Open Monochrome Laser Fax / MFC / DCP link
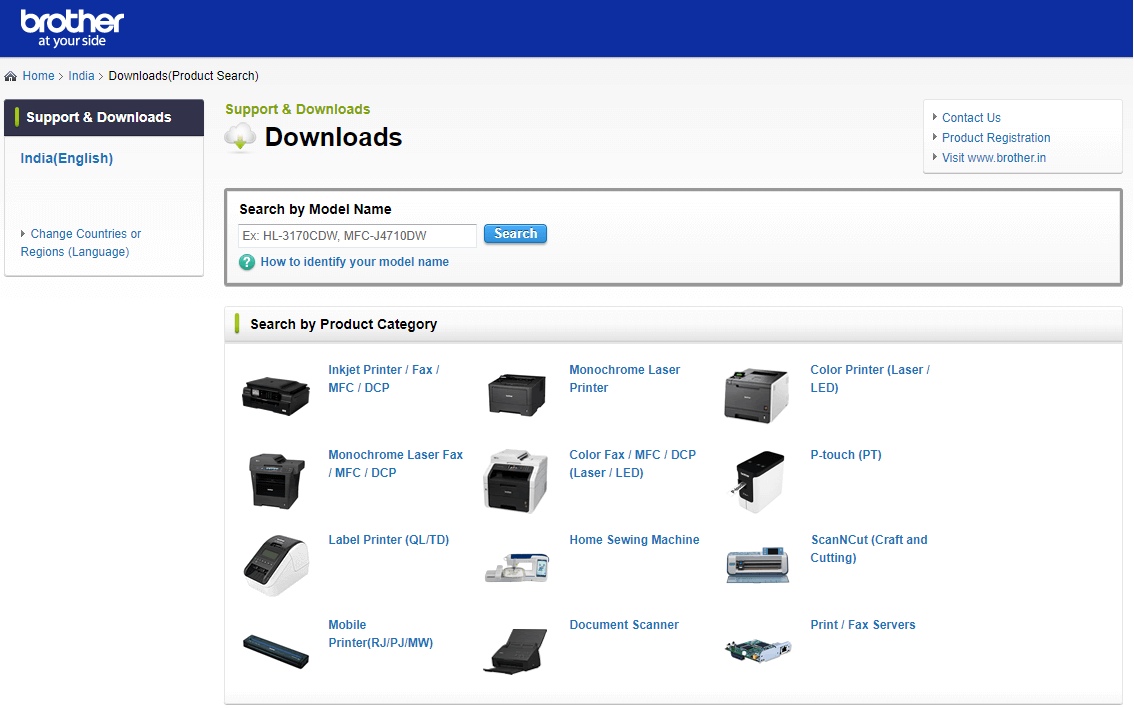 point(396,464)
